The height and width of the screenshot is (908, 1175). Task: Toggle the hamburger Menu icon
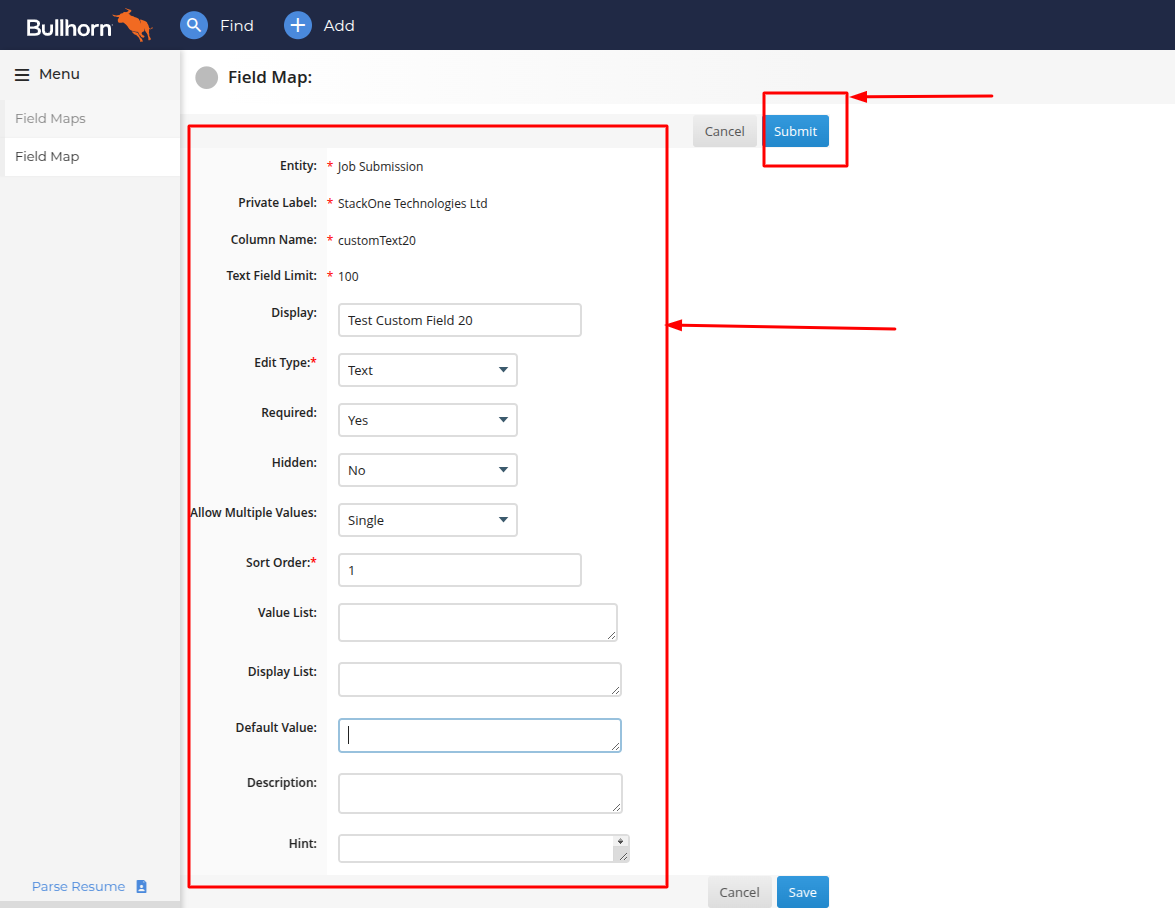pos(22,75)
